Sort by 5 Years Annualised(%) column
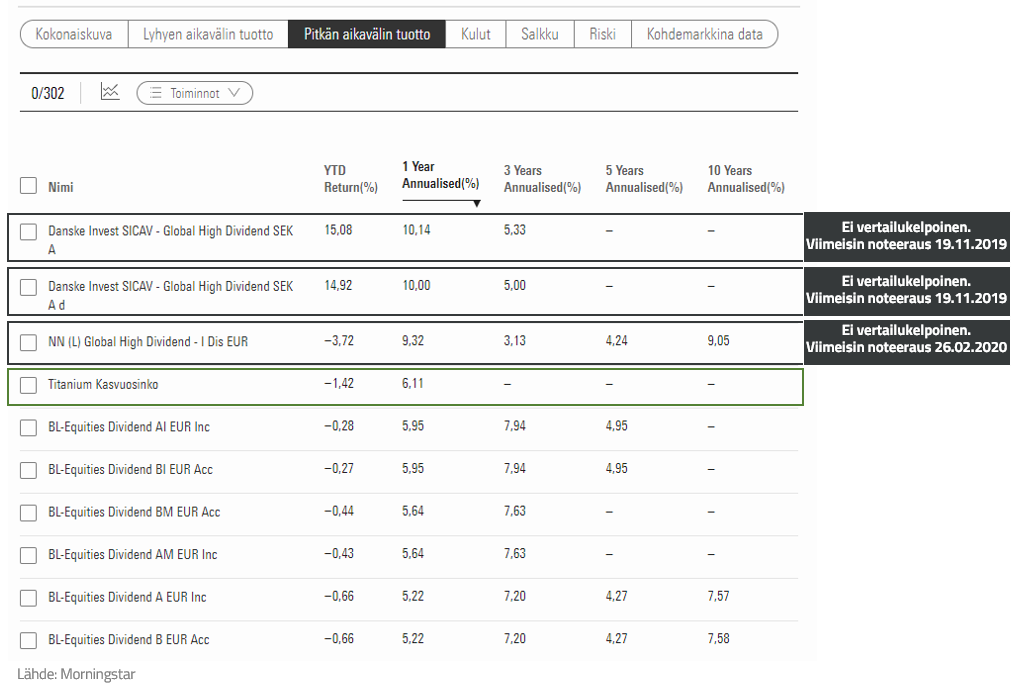This screenshot has height=690, width=1016. [x=644, y=179]
